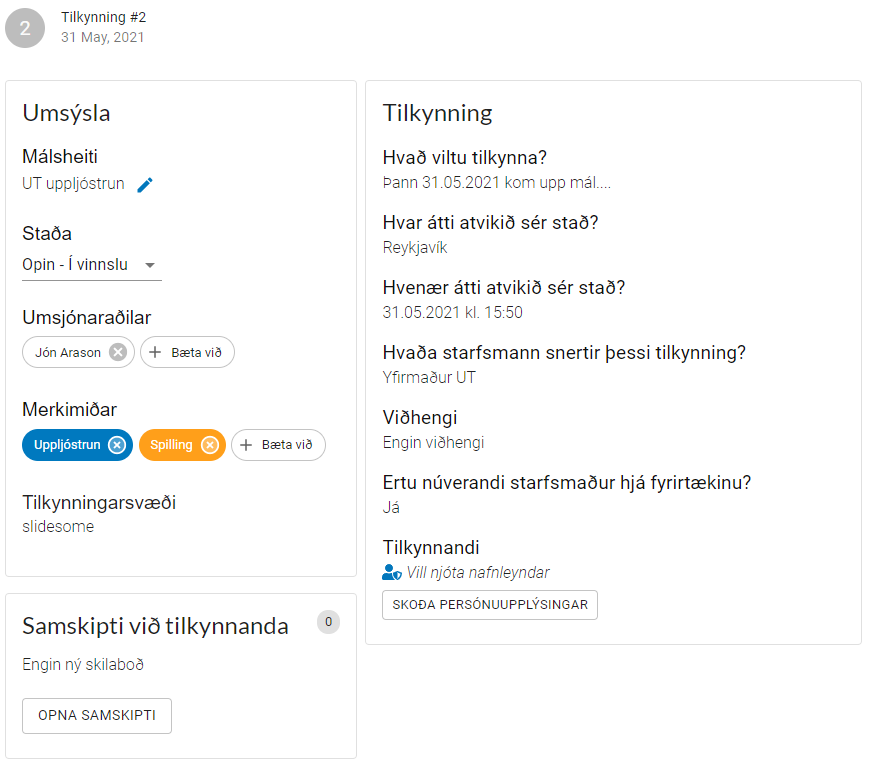869x767 pixels.
Task: Click the Jón Arason name chip
Action: (68, 352)
